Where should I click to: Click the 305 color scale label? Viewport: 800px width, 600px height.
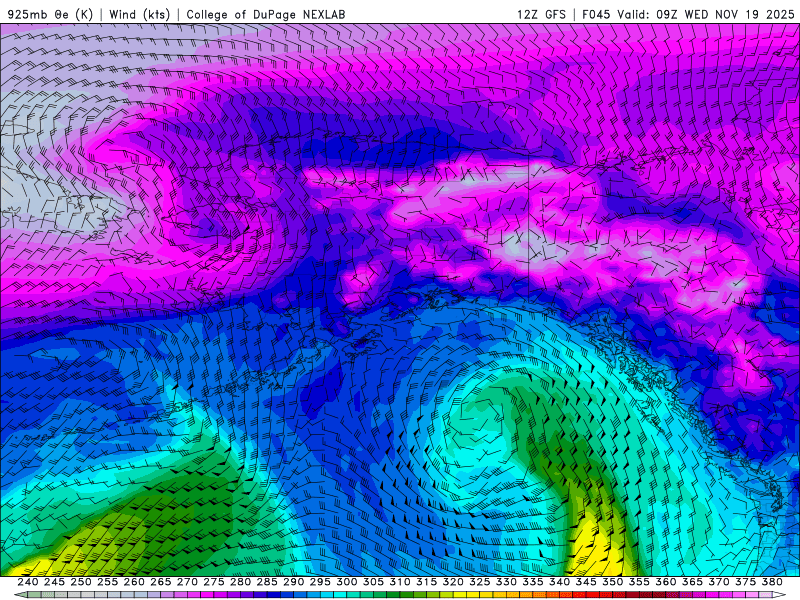(373, 582)
